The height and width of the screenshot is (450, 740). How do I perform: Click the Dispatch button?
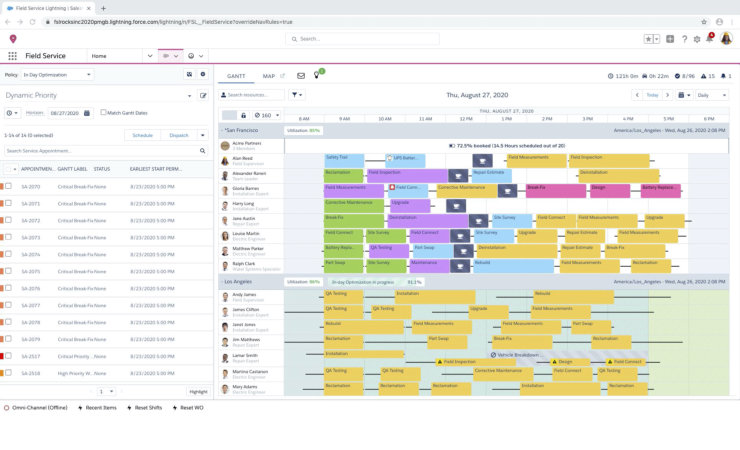179,135
